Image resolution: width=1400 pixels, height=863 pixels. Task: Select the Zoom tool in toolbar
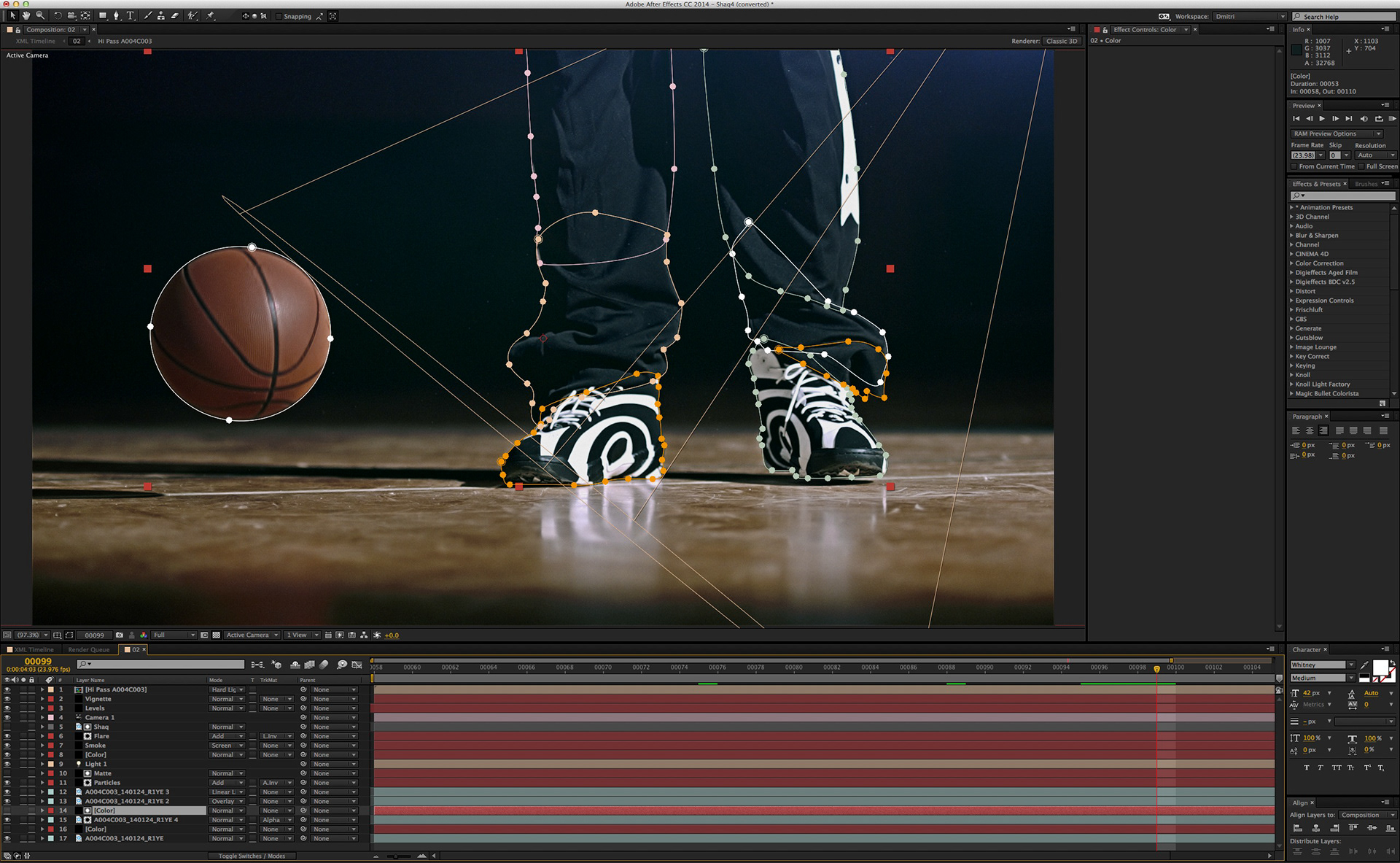[40, 15]
